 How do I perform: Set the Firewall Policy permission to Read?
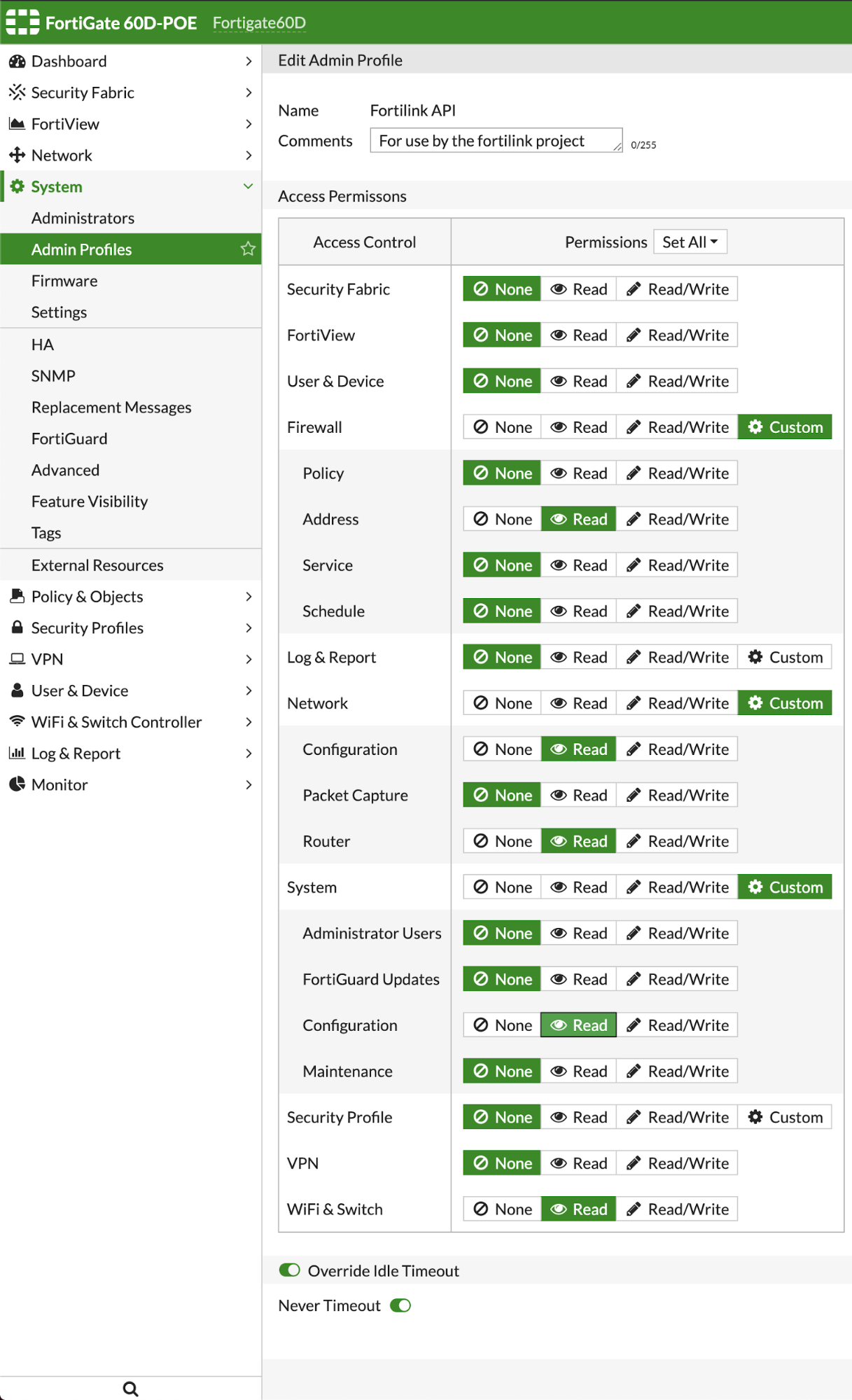579,473
